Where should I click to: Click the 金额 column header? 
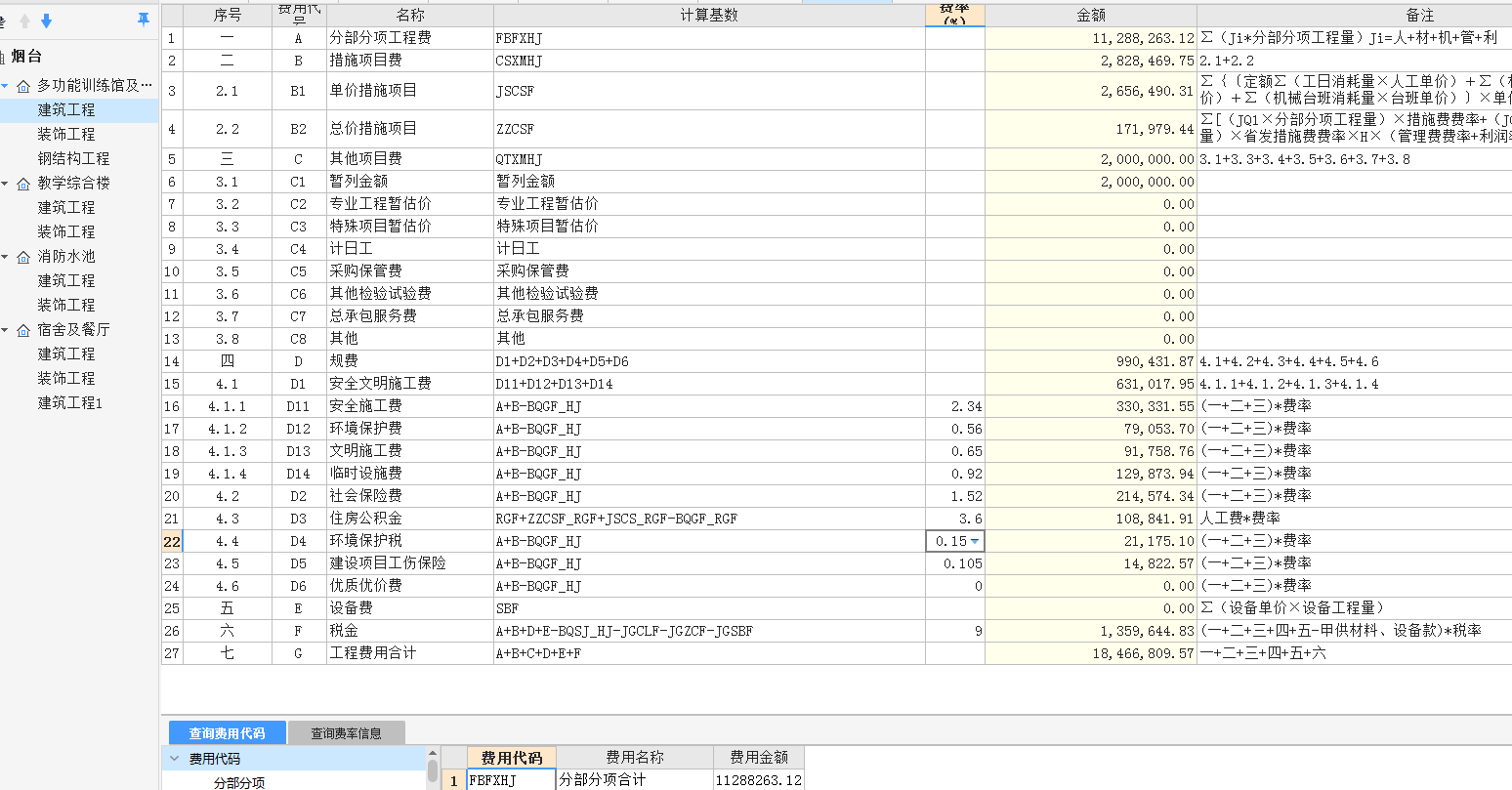pyautogui.click(x=1091, y=16)
